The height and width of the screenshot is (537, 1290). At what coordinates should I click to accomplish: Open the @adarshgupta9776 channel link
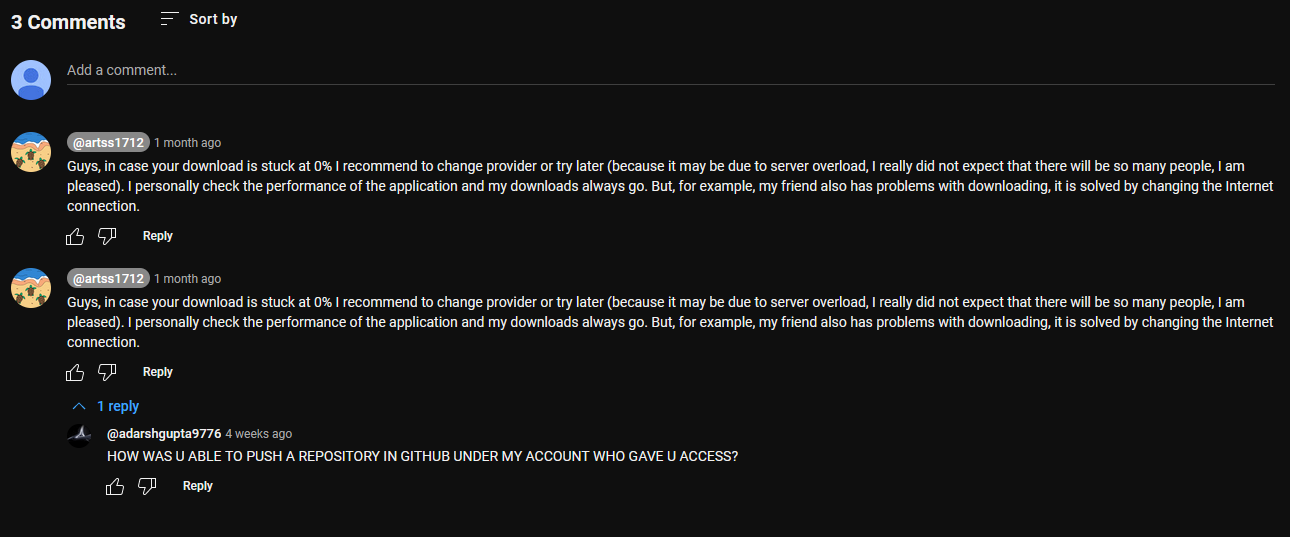(164, 434)
